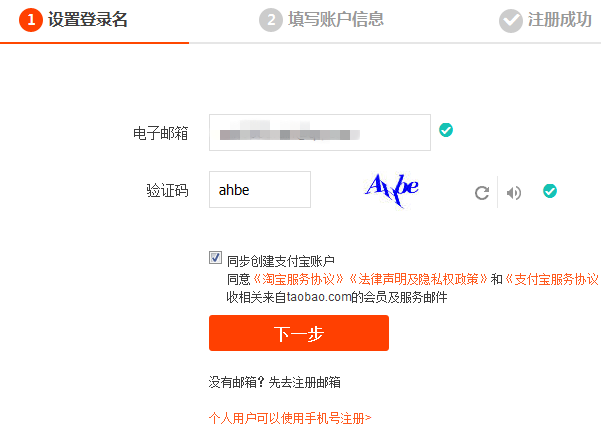
Task: Open the 法律声明及隐私权政策 link
Action: tap(419, 279)
